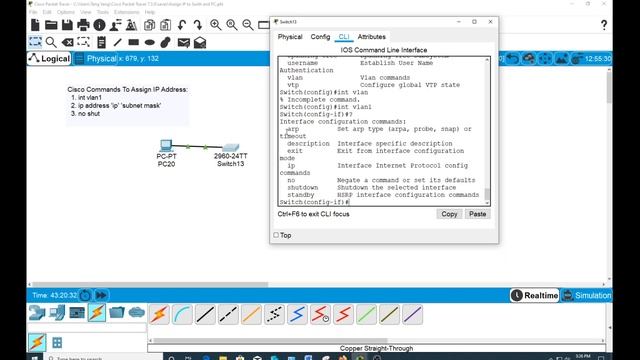The width and height of the screenshot is (640, 360).
Task: Click the fast forward time button
Action: [101, 295]
